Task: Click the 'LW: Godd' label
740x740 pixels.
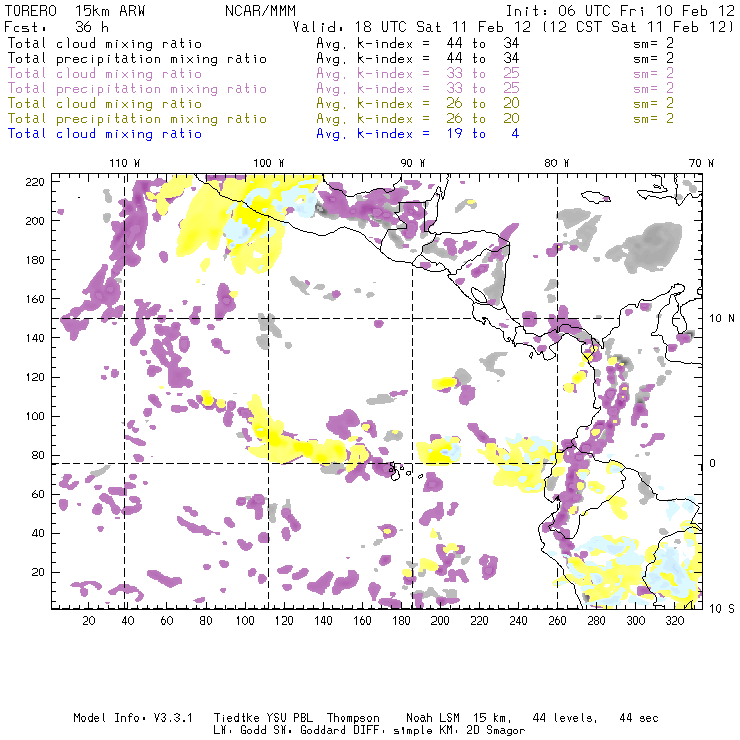Action: click(x=240, y=731)
